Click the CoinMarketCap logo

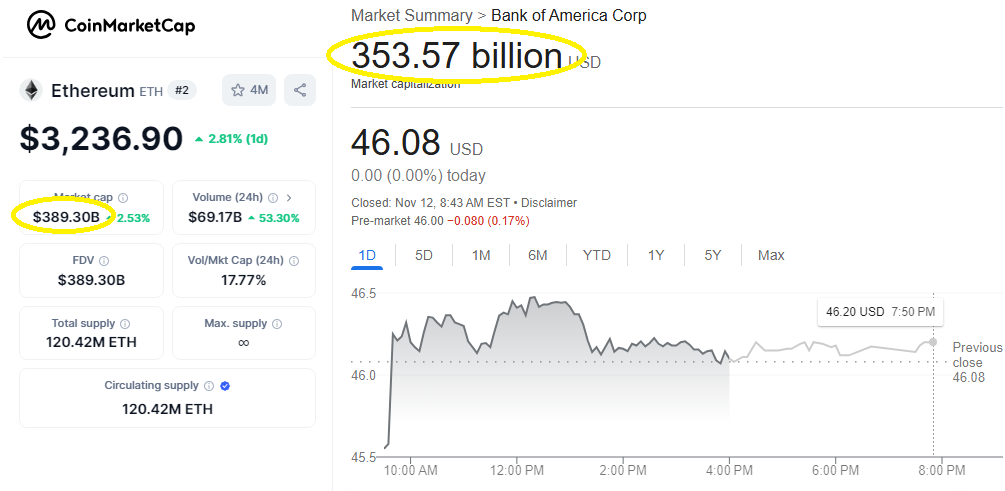pyautogui.click(x=111, y=26)
